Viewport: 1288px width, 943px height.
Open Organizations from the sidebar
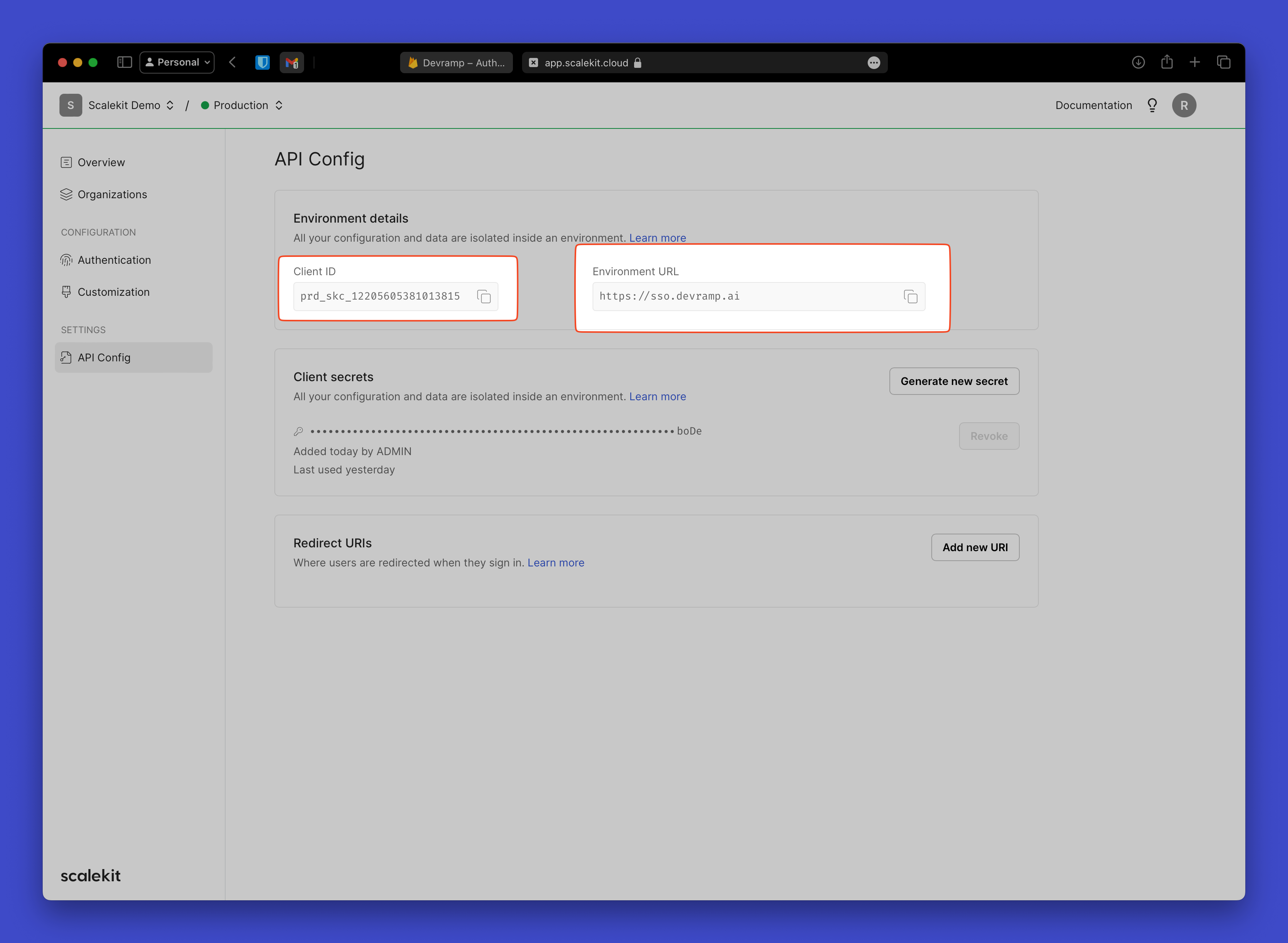[x=112, y=194]
